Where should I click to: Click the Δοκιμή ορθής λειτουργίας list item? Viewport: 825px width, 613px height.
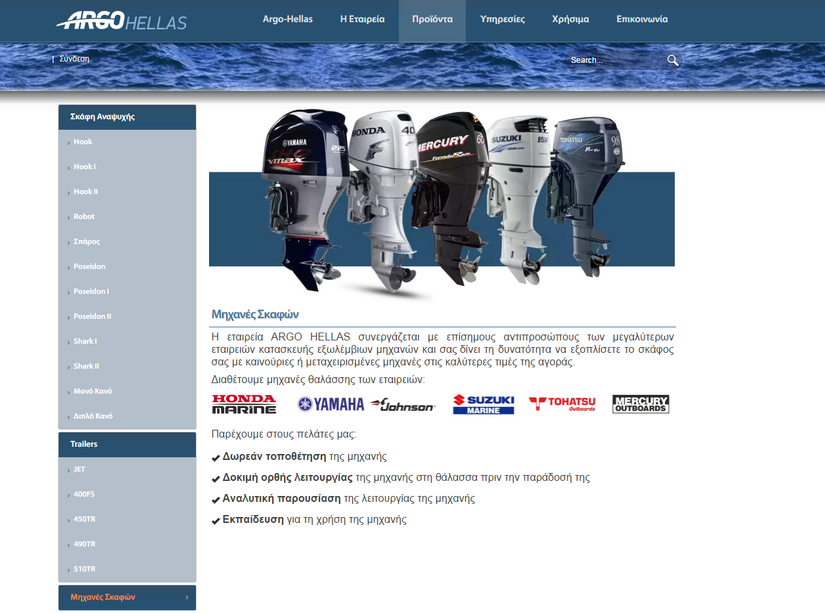[x=400, y=478]
